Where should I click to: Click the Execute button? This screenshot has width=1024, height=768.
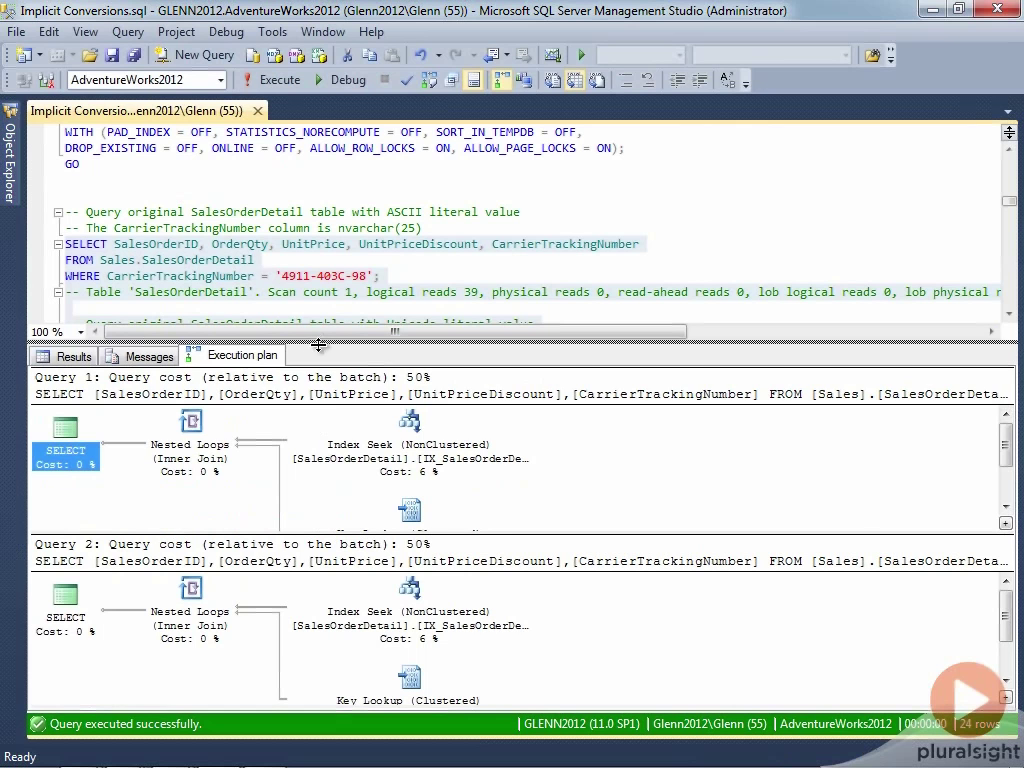pos(271,80)
